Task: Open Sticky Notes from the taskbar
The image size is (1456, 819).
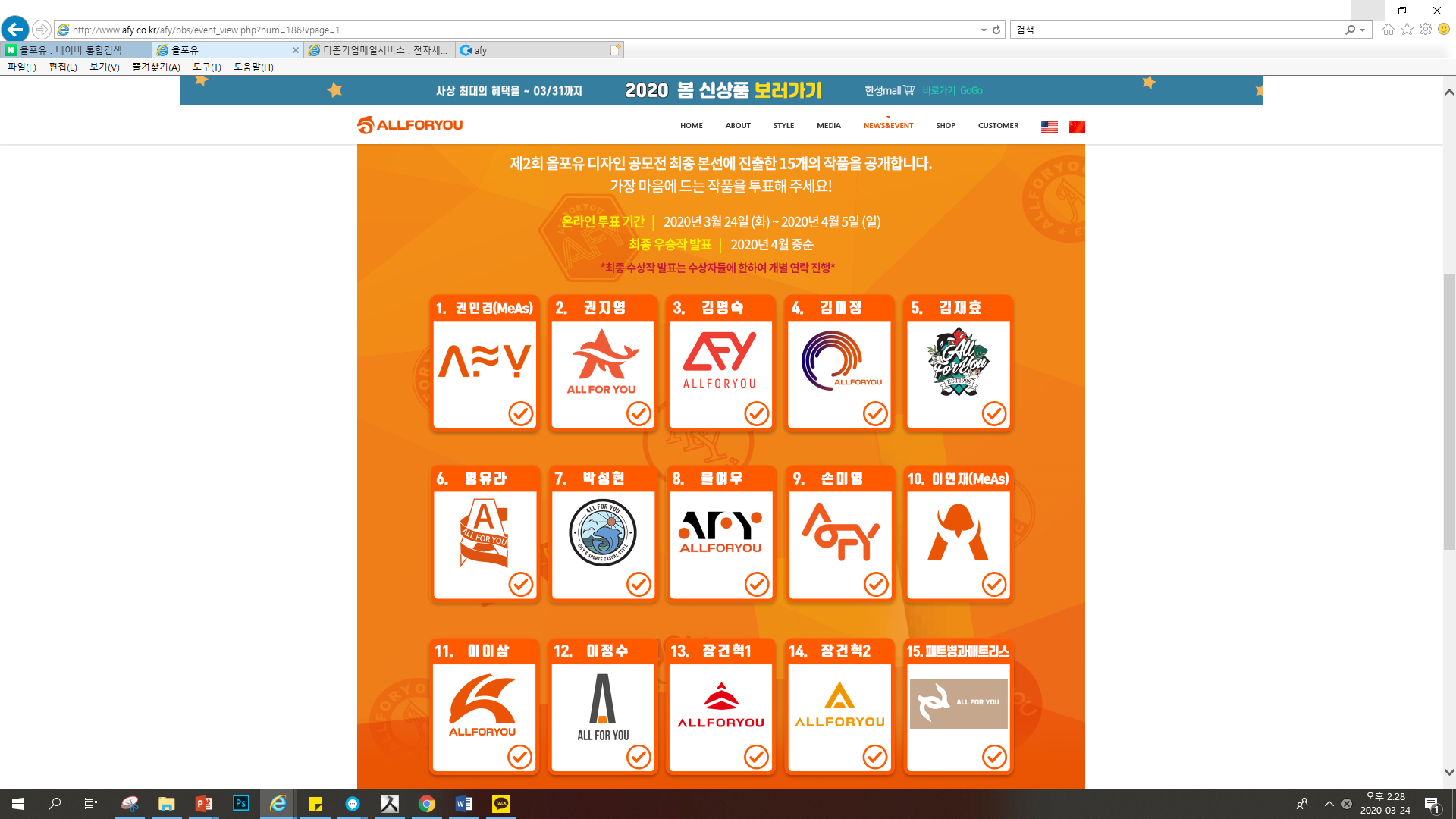Action: [315, 804]
